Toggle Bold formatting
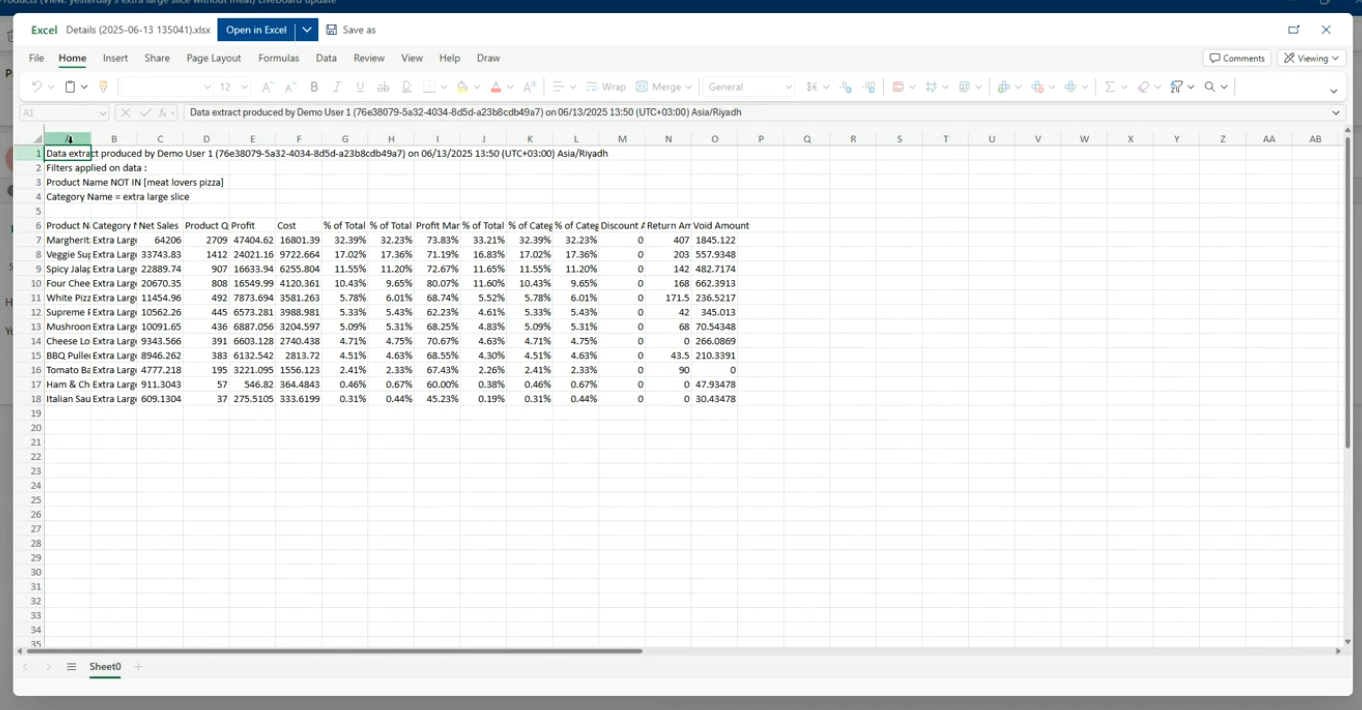Viewport: 1362px width, 710px height. coord(314,87)
